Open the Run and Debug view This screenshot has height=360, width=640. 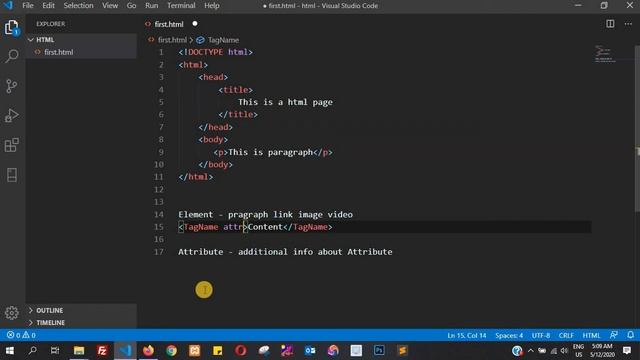coord(12,116)
